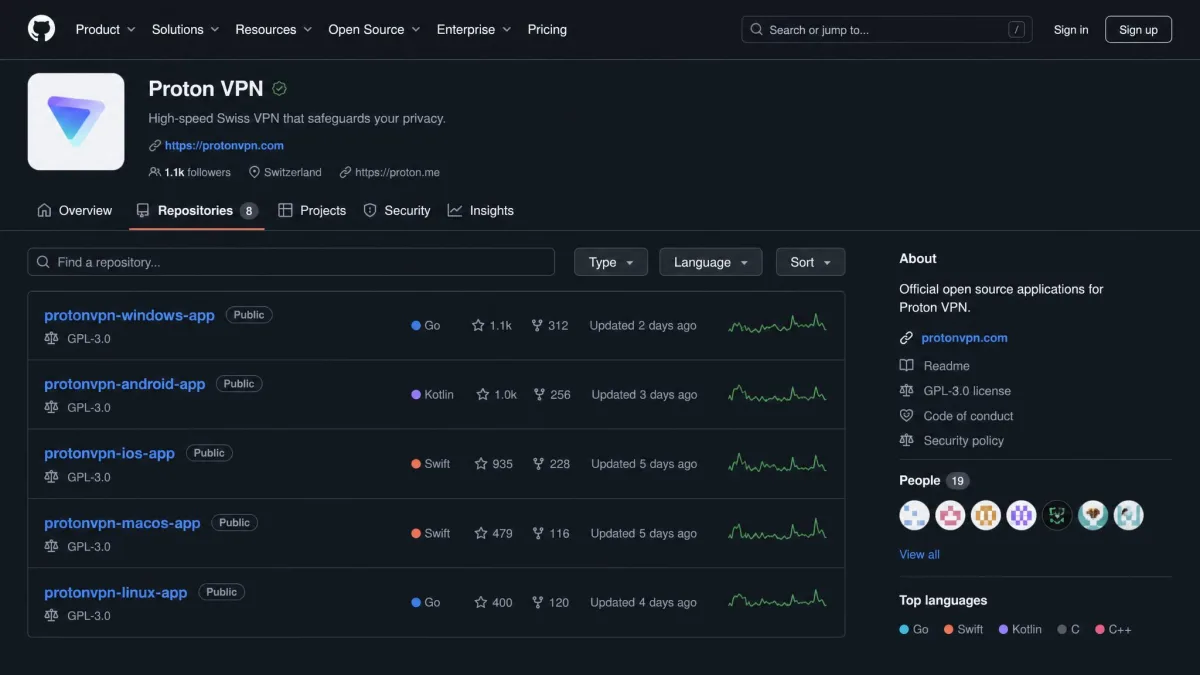Click the first member avatar in People

pos(914,515)
